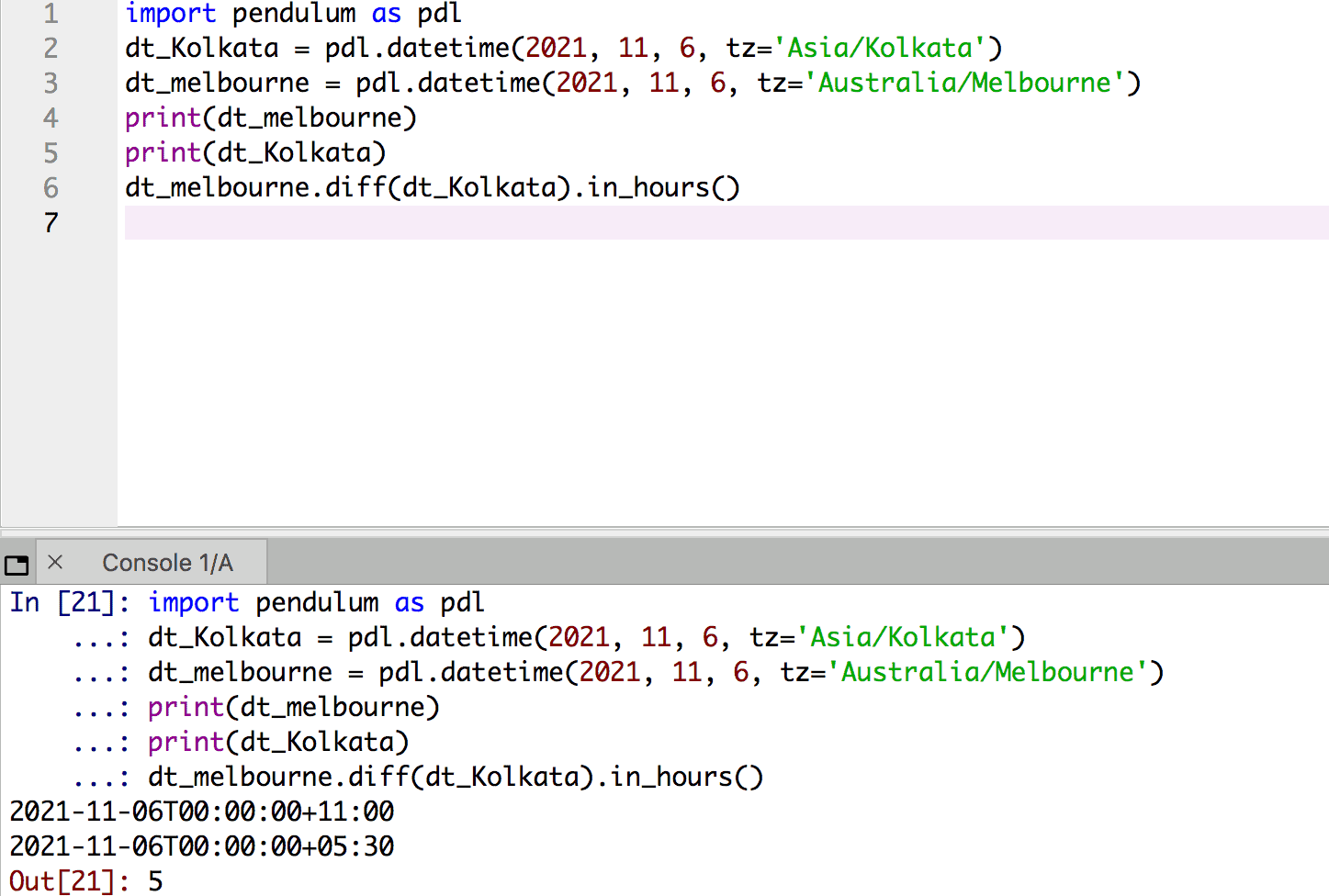Click 'Australia/Melbourne' string in the editor
This screenshot has height=896, width=1329.
pos(964,83)
